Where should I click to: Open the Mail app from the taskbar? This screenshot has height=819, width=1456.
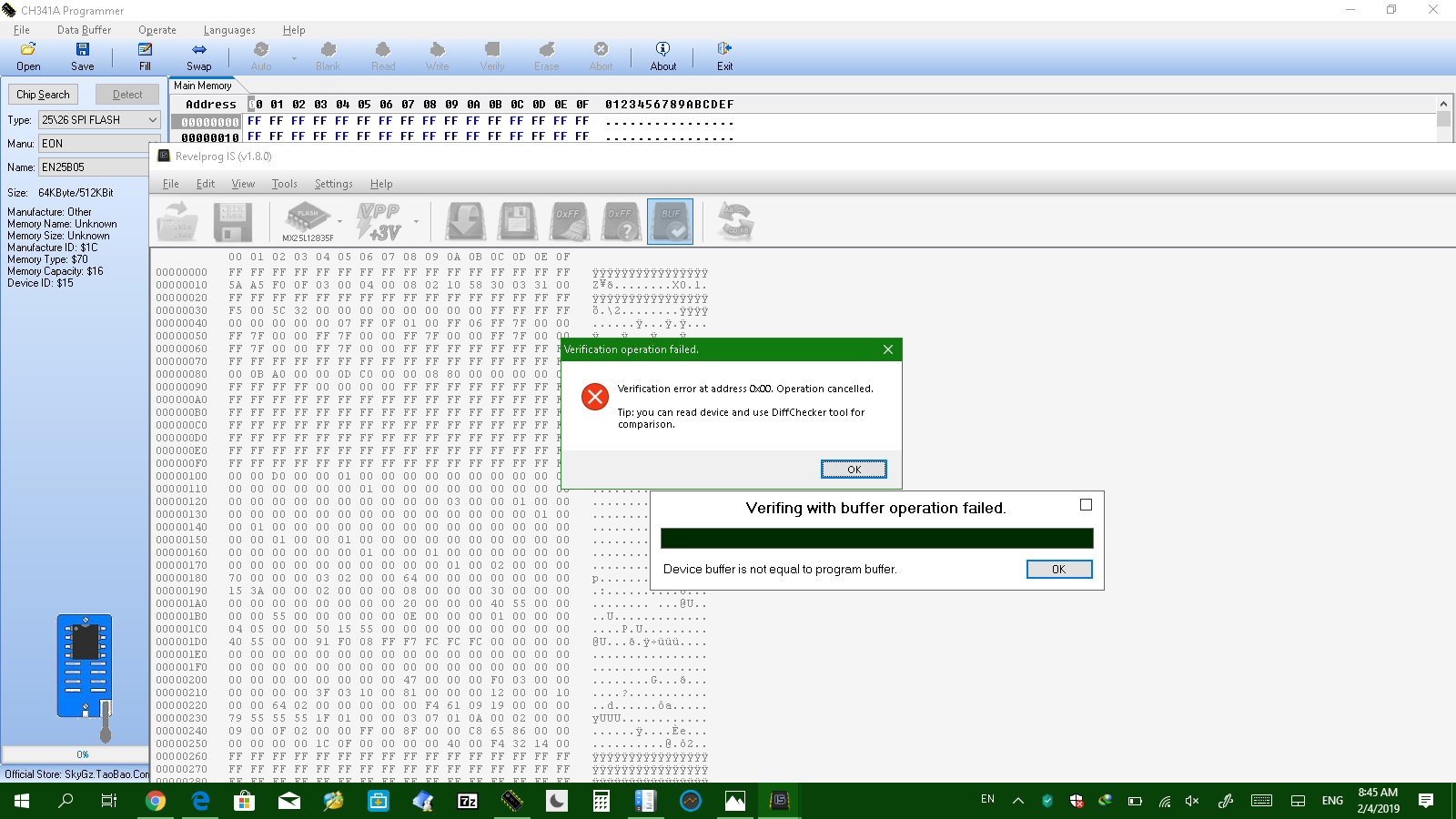tap(289, 801)
